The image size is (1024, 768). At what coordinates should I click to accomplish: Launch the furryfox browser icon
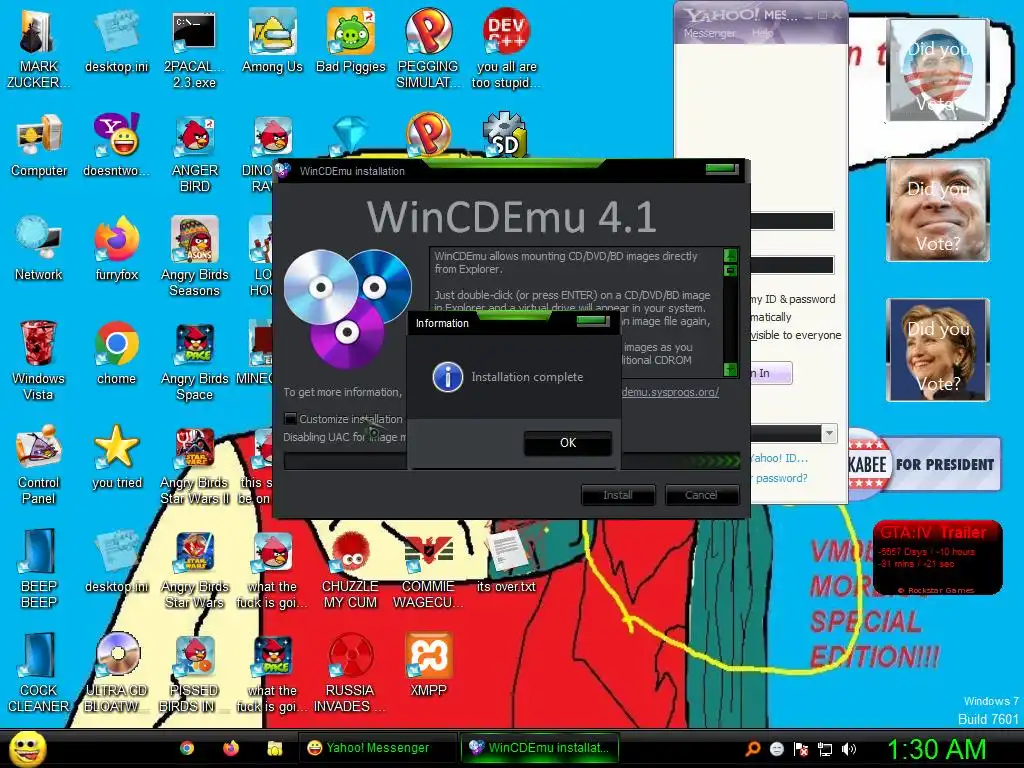point(116,249)
